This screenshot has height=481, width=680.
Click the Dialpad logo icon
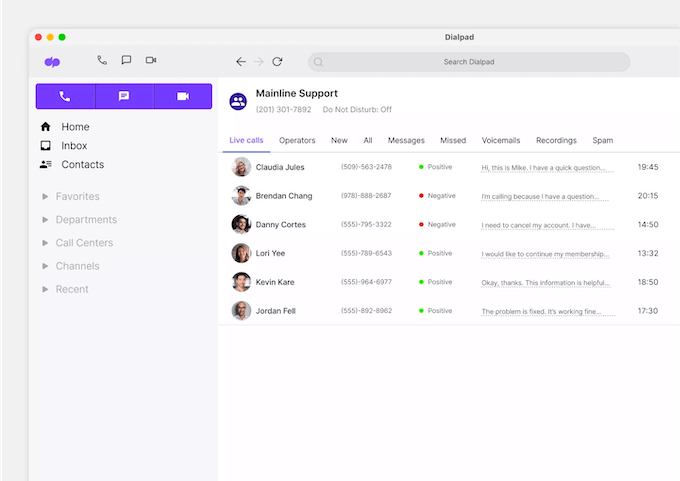(x=52, y=61)
